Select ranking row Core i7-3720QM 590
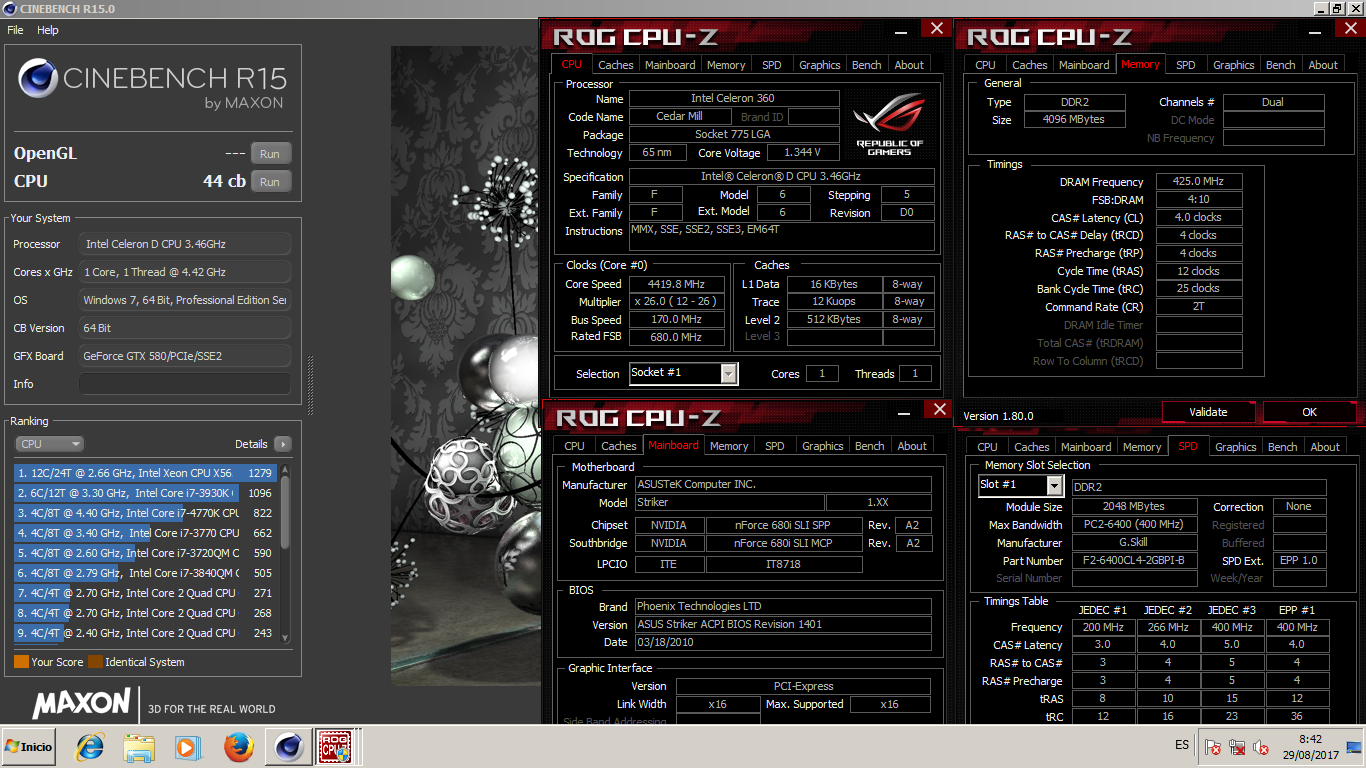Viewport: 1366px width, 768px height. [145, 553]
